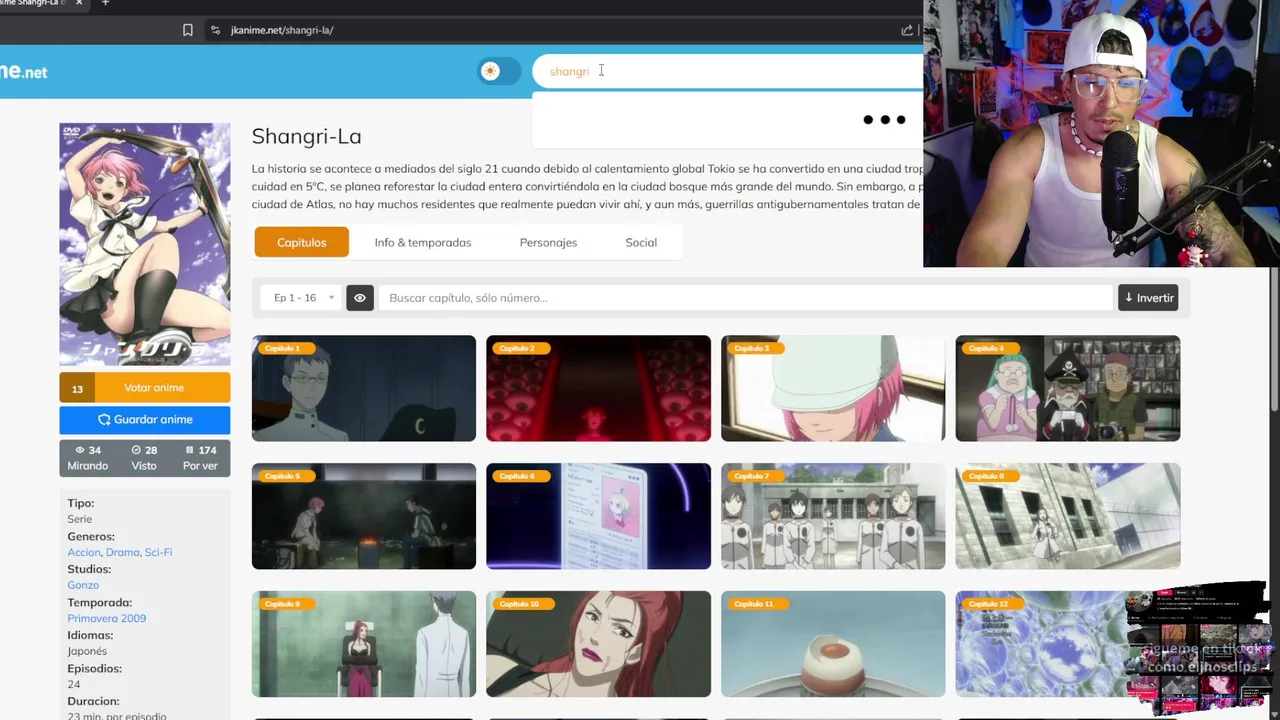Viewport: 1280px width, 720px height.
Task: Open the Sci-Fi genre link
Action: (158, 552)
